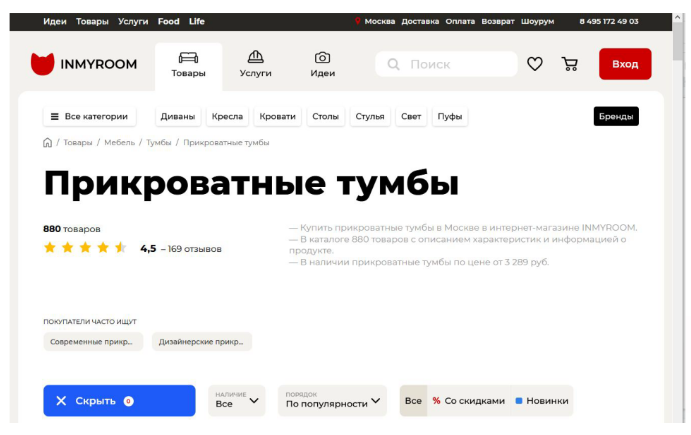
Task: Click the Москва location pin
Action: click(358, 21)
